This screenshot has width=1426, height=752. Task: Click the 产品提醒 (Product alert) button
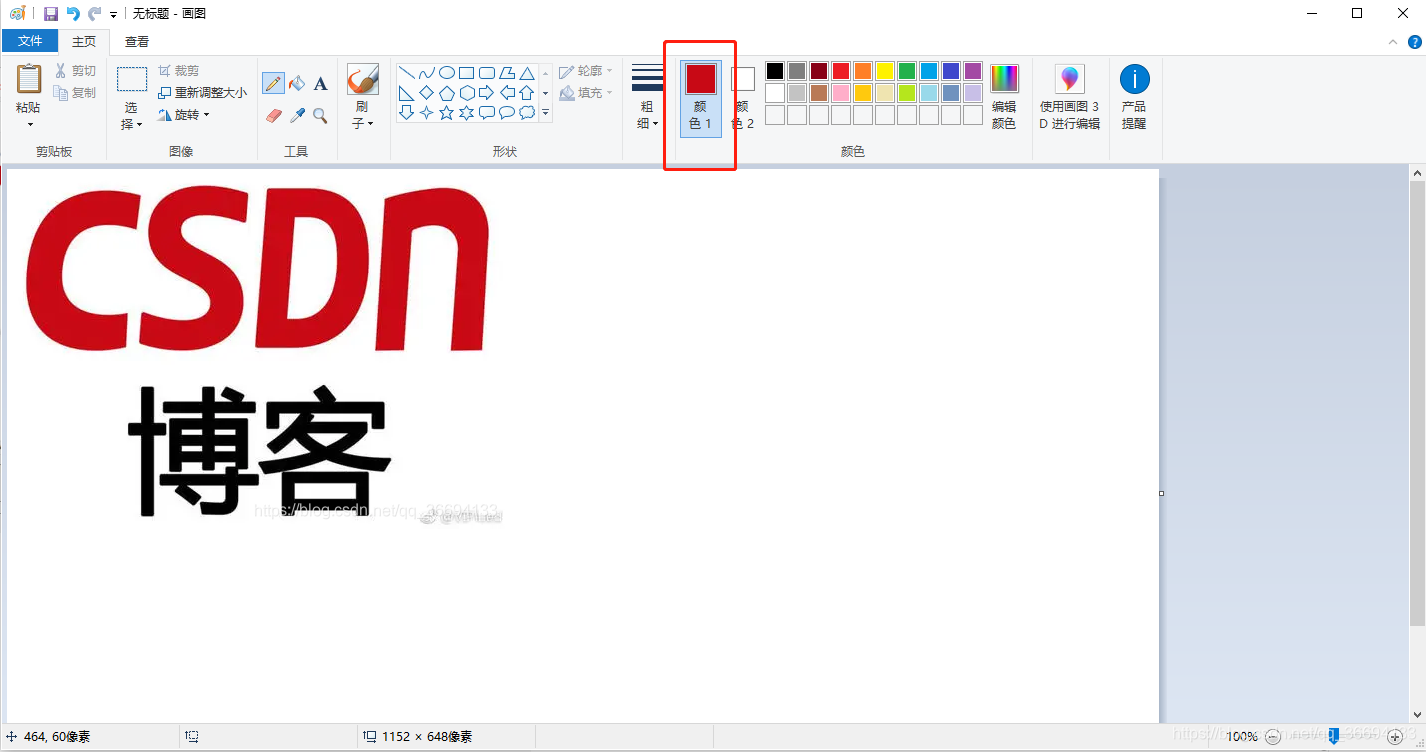tap(1134, 97)
